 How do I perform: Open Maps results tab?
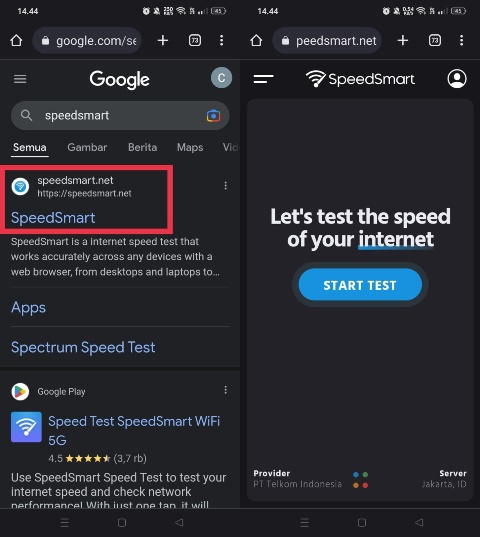(x=190, y=147)
